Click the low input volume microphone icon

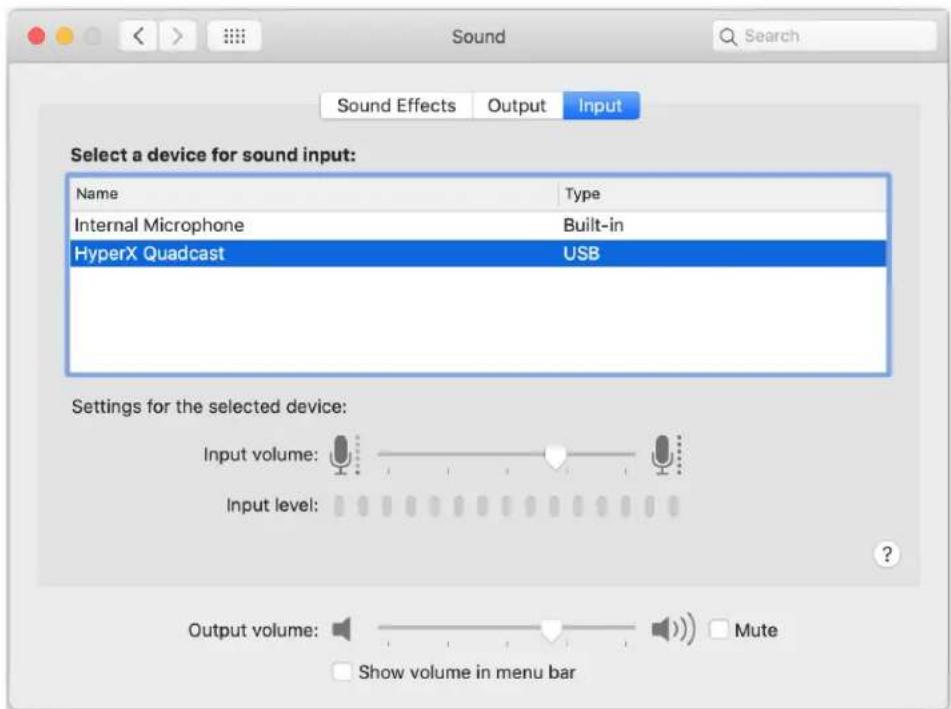(344, 455)
